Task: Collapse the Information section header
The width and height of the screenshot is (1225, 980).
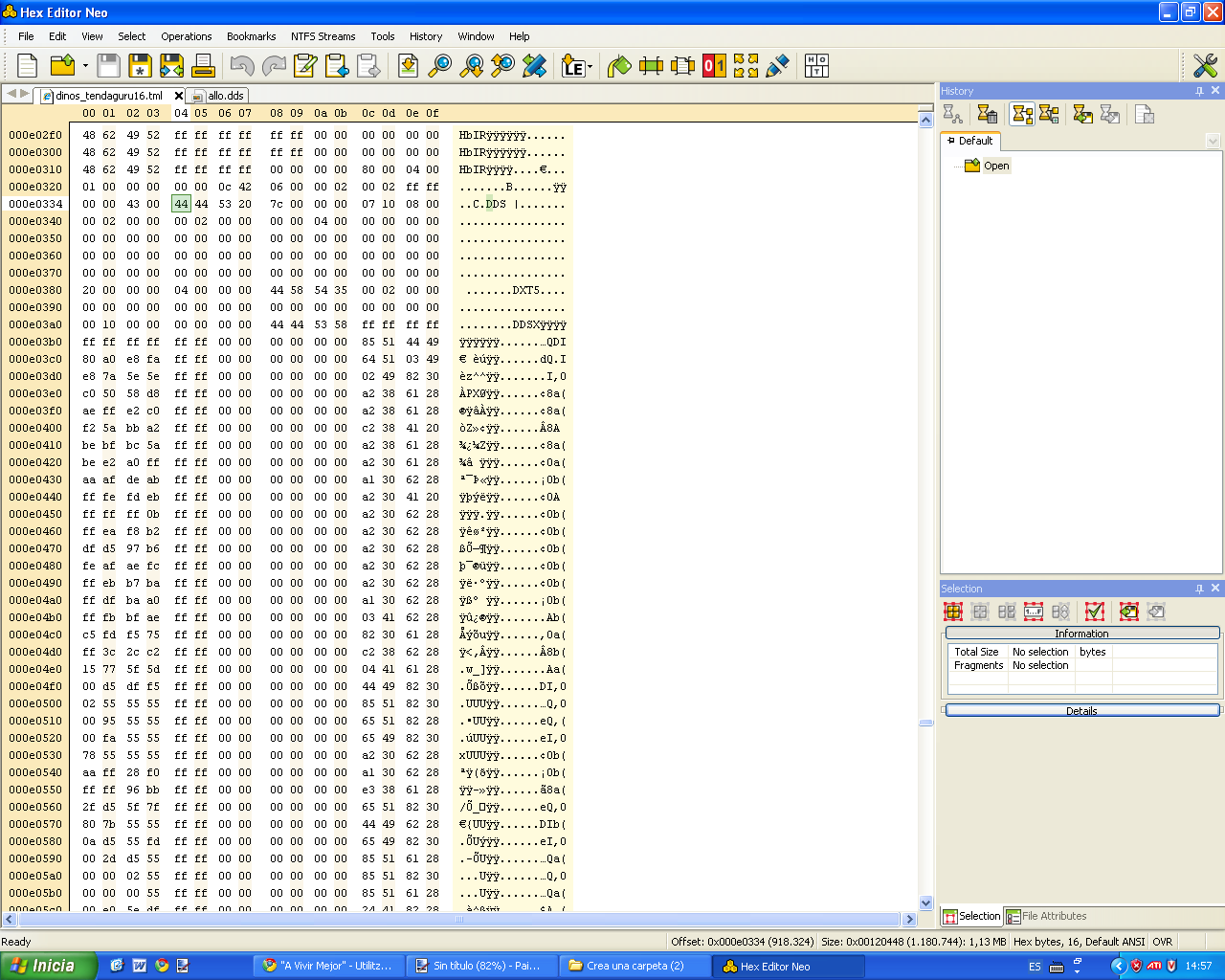Action: click(1081, 634)
